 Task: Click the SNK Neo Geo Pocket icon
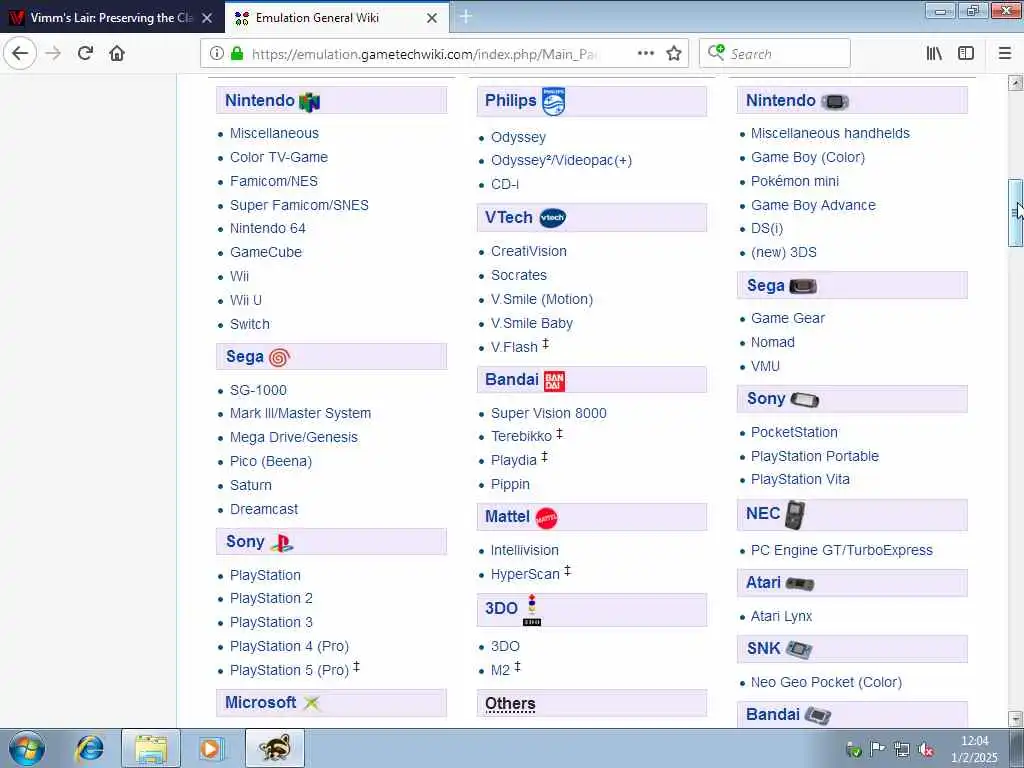click(798, 649)
